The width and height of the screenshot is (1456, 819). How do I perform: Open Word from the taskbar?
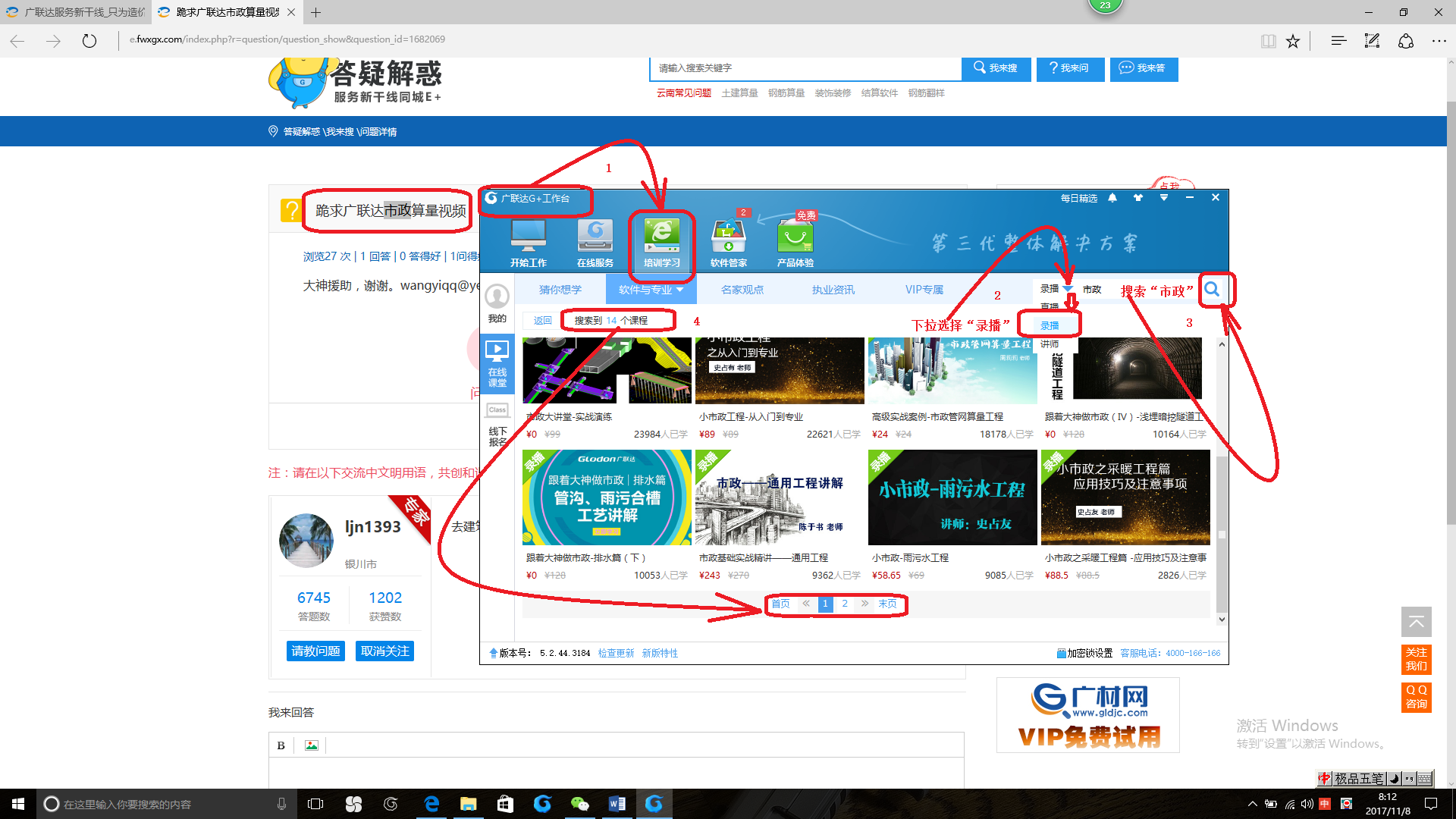617,804
